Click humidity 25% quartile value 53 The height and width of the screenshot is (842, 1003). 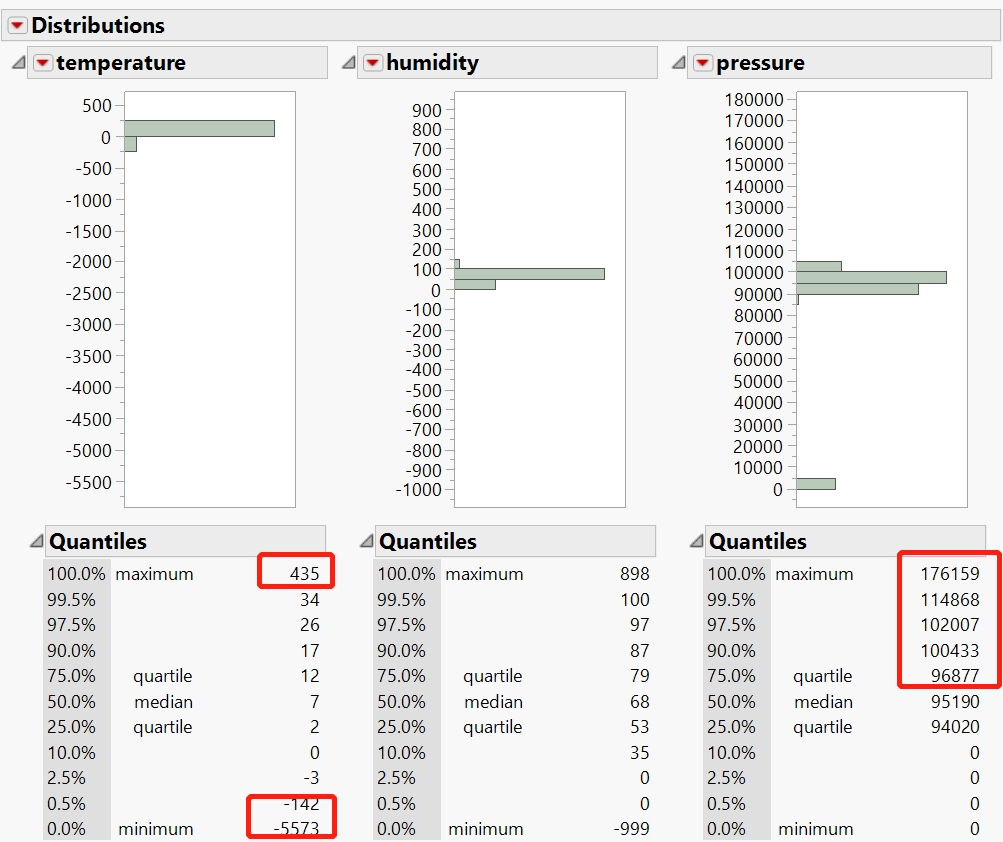[x=640, y=727]
